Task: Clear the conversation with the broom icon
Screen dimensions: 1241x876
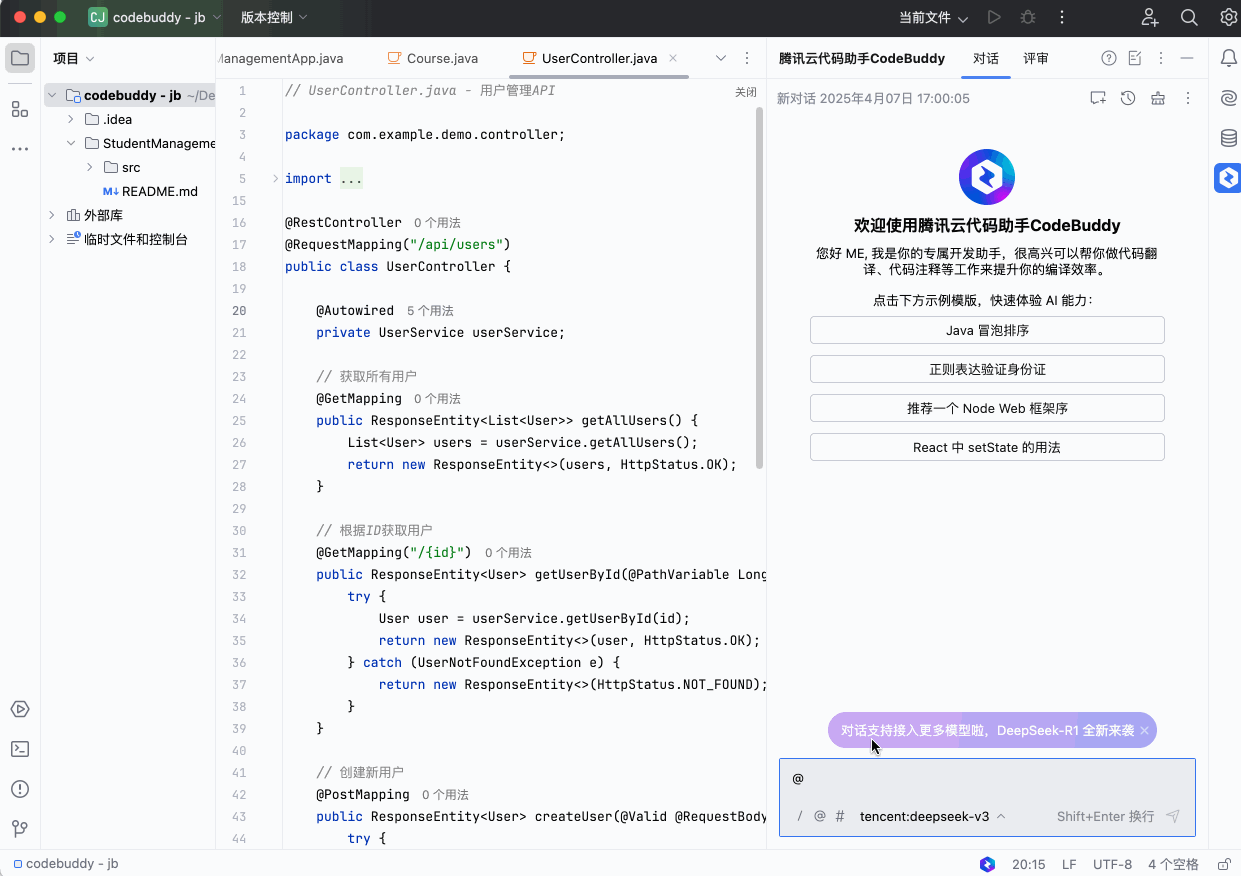Action: tap(1158, 97)
